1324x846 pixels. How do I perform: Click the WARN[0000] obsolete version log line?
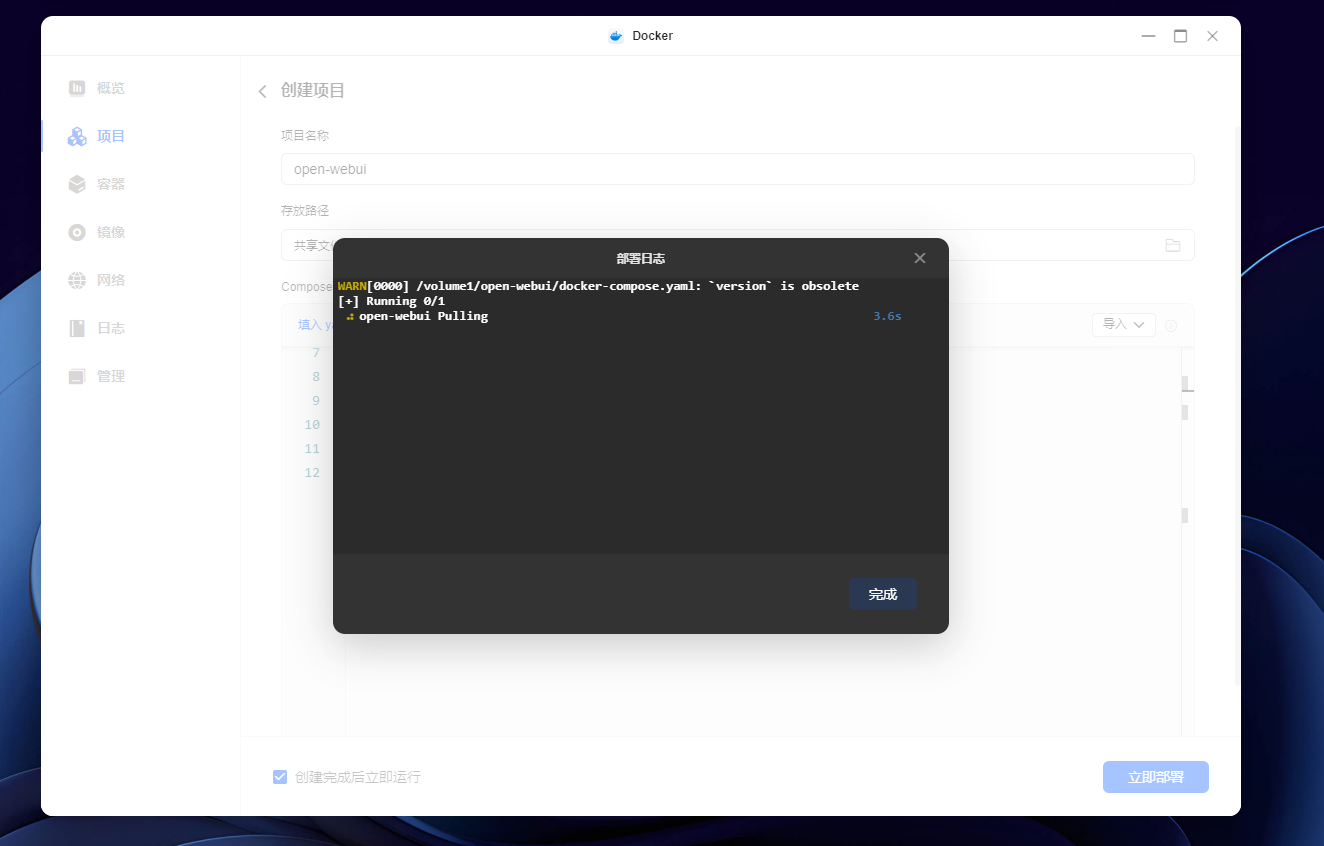pos(598,286)
